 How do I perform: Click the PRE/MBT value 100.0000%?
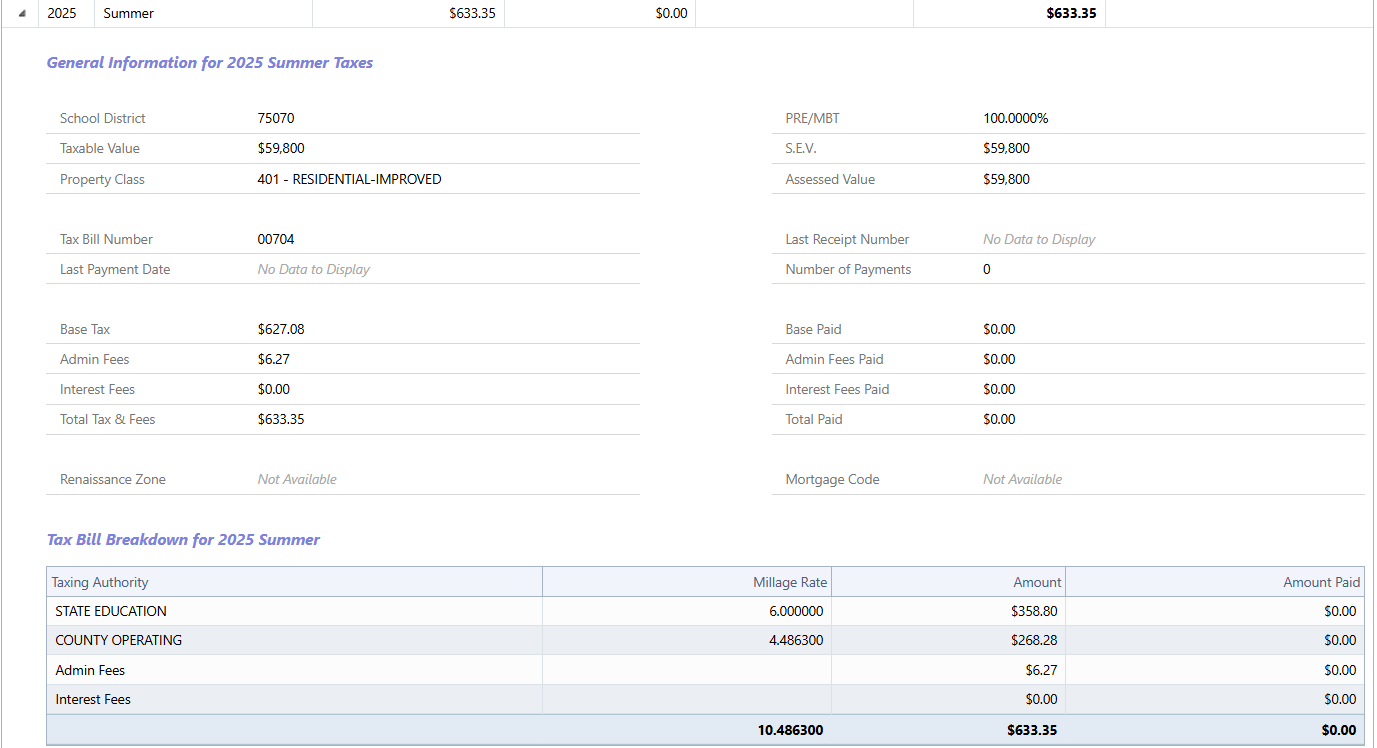coord(1015,118)
